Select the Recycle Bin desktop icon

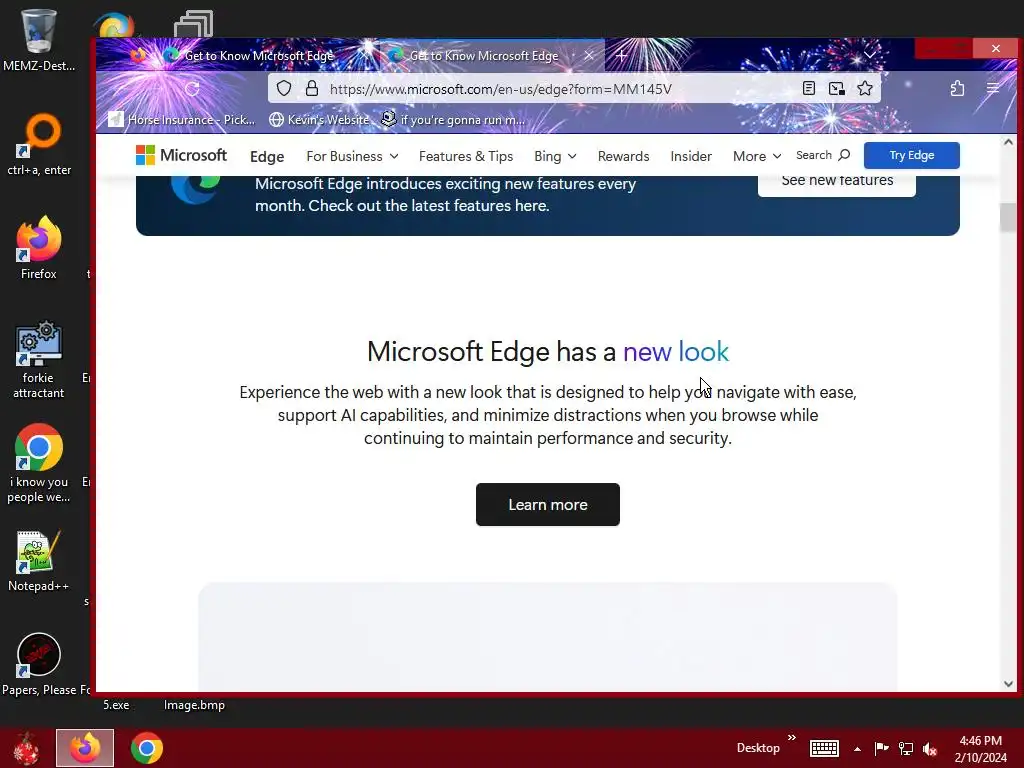[x=39, y=39]
